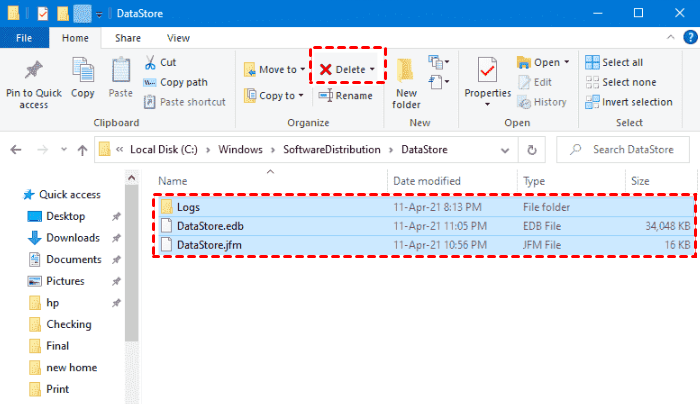Open the hp folder in sidebar
The width and height of the screenshot is (700, 404).
pos(44,303)
